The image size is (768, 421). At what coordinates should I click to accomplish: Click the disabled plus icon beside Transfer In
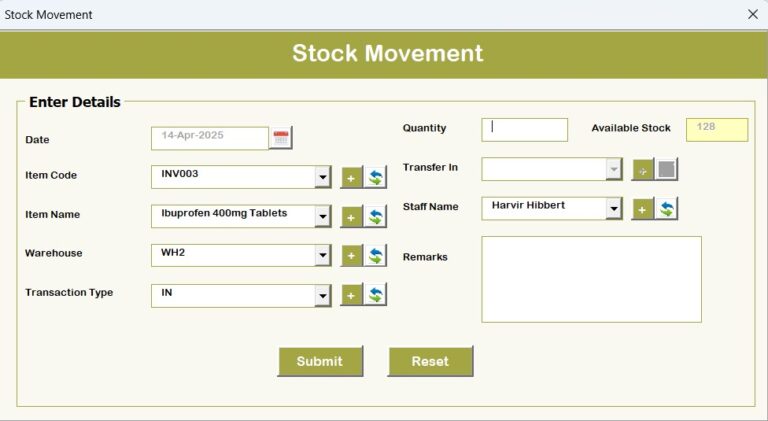[x=643, y=170]
